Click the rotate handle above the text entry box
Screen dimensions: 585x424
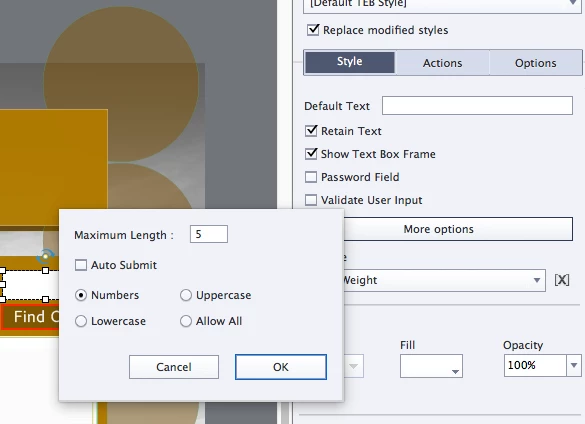click(x=45, y=256)
